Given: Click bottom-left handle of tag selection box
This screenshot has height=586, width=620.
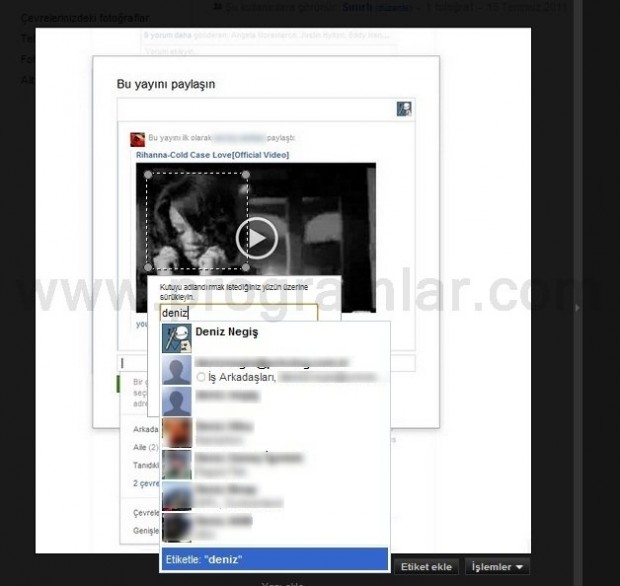Looking at the screenshot, I should (148, 267).
